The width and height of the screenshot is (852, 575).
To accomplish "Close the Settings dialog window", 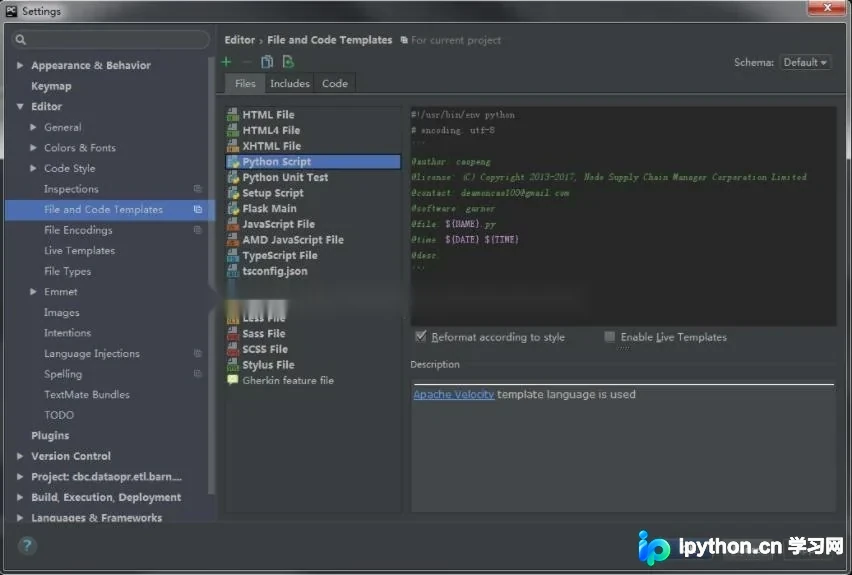I will [827, 7].
